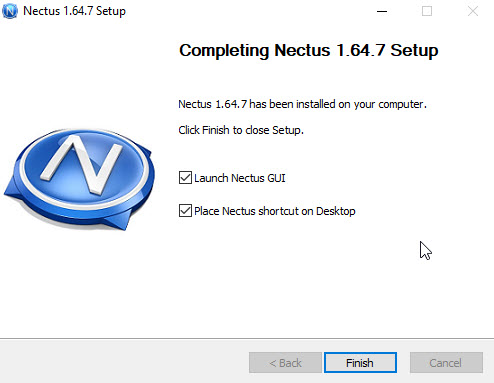494x383 pixels.
Task: Click the disabled Cancel button
Action: pyautogui.click(x=446, y=362)
